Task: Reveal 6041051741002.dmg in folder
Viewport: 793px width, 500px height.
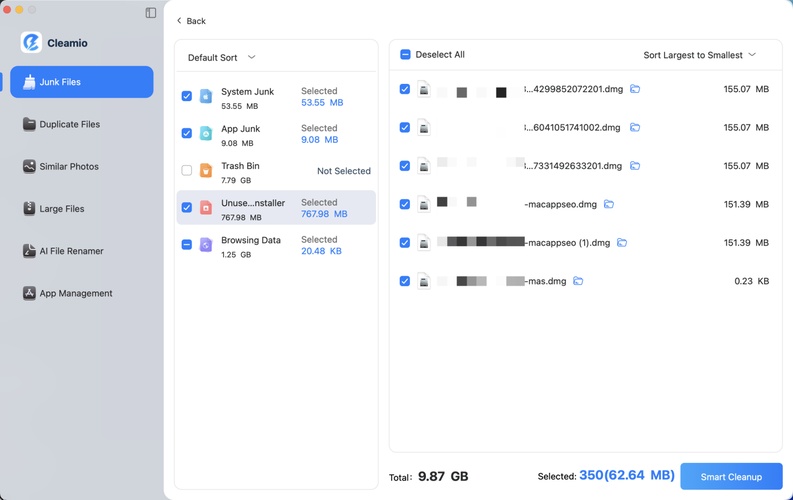Action: click(x=635, y=127)
